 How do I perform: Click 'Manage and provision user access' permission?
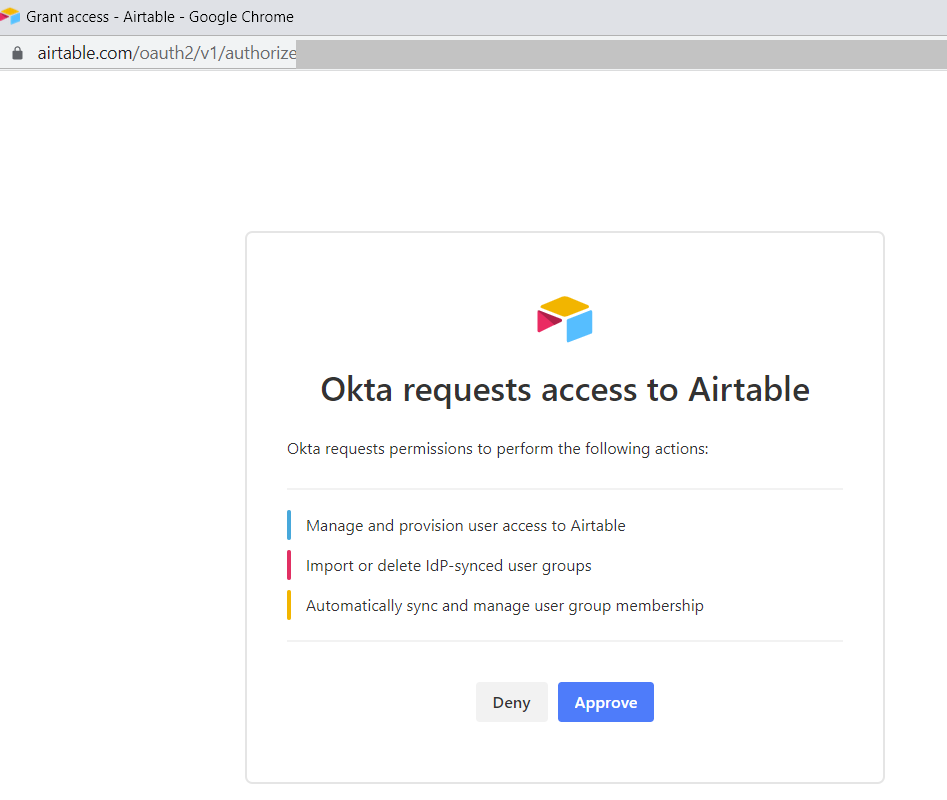[x=465, y=525]
